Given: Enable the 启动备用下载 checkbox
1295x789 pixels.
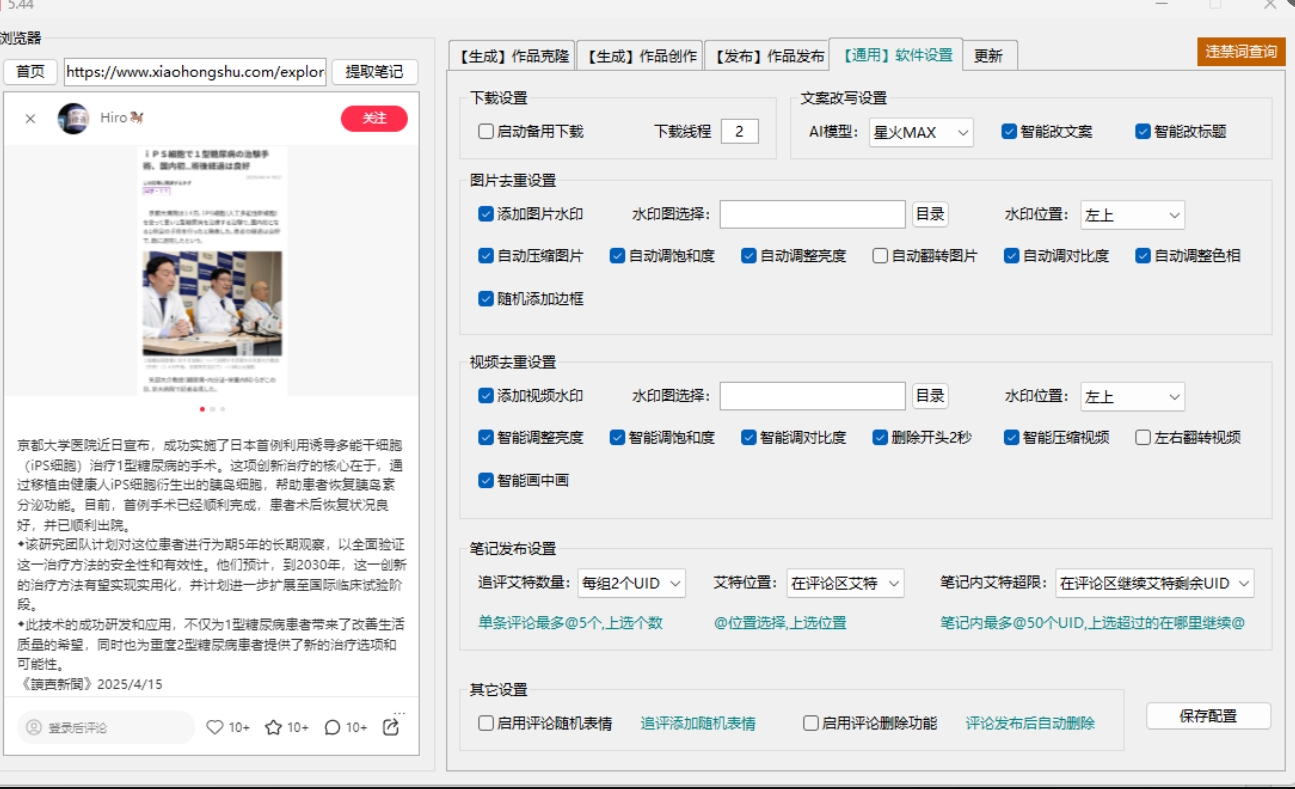Looking at the screenshot, I should coord(486,131).
